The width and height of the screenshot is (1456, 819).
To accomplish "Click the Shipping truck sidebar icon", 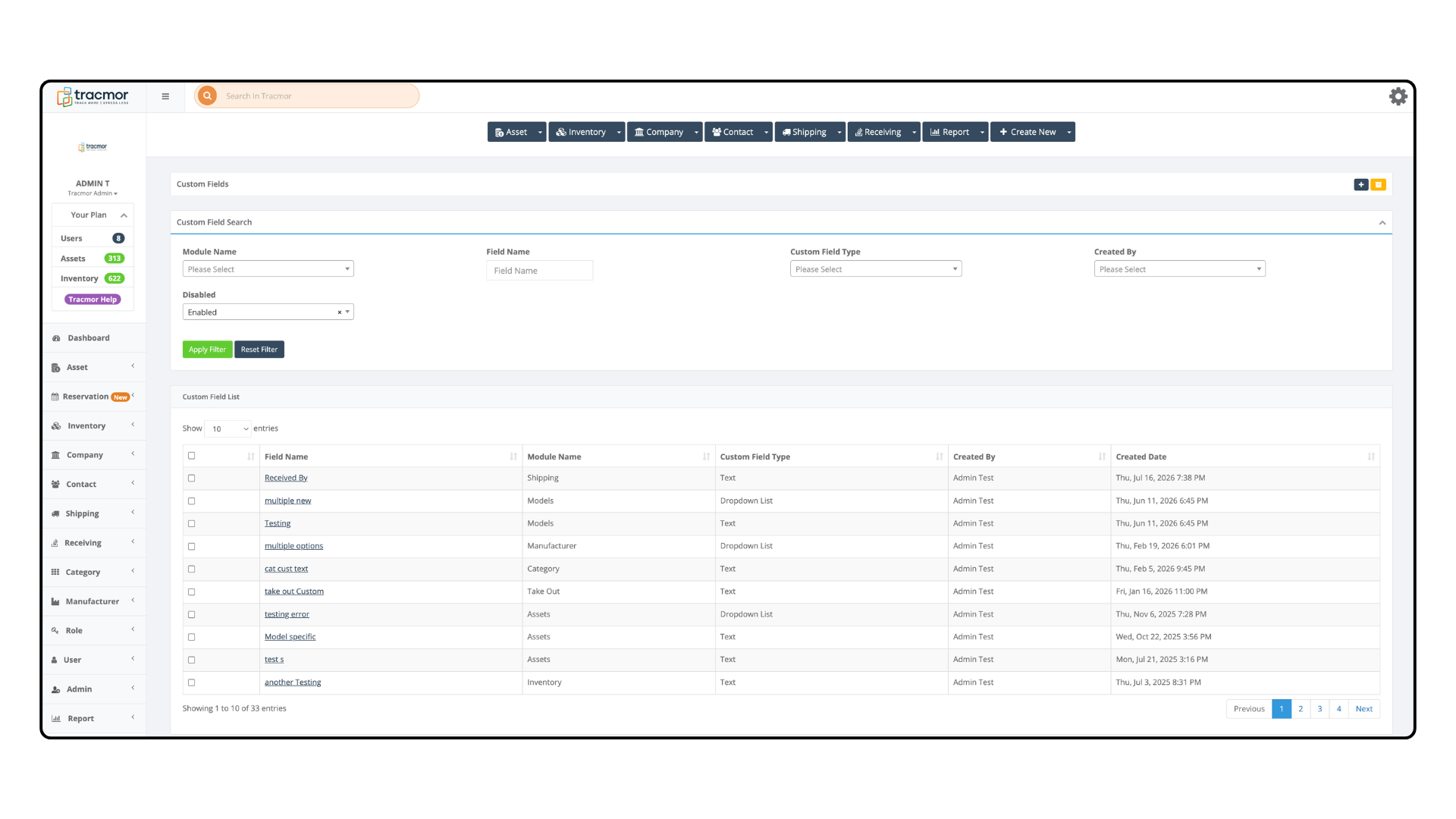I will pyautogui.click(x=55, y=514).
